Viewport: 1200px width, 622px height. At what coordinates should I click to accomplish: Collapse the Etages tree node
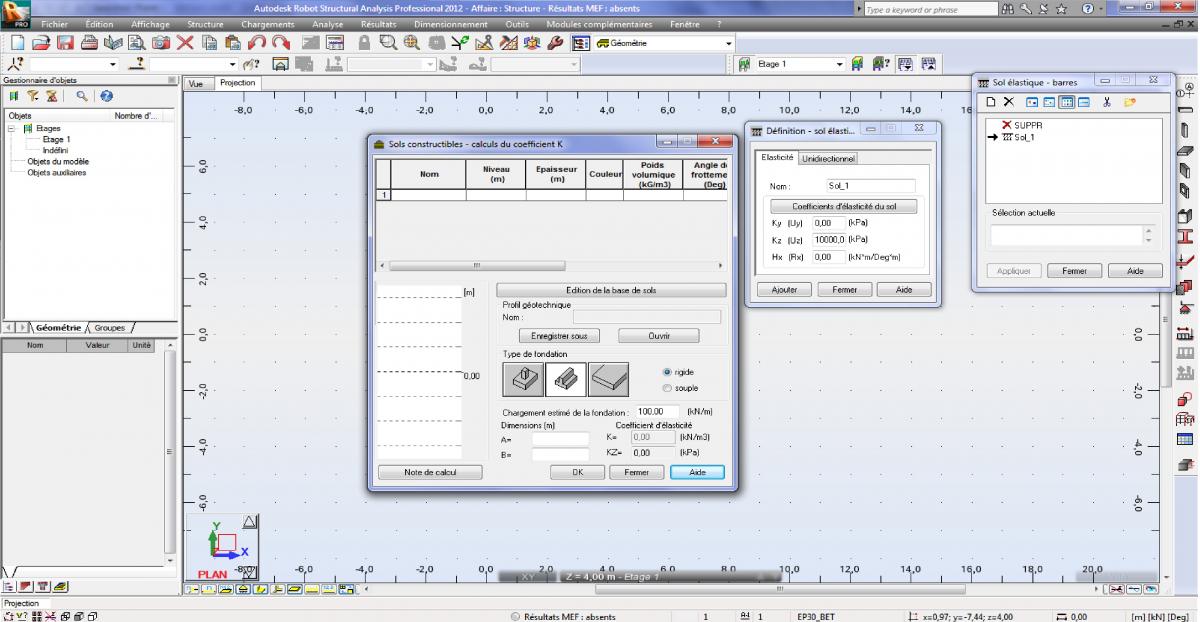point(12,128)
